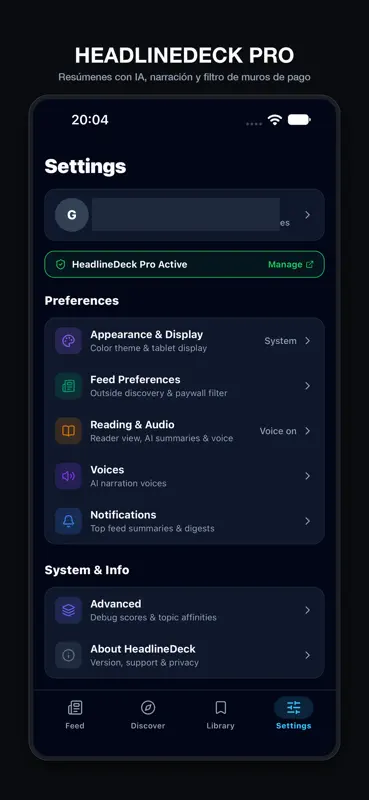Viewport: 369px width, 800px height.
Task: Tap the G profile avatar
Action: pyautogui.click(x=72, y=215)
